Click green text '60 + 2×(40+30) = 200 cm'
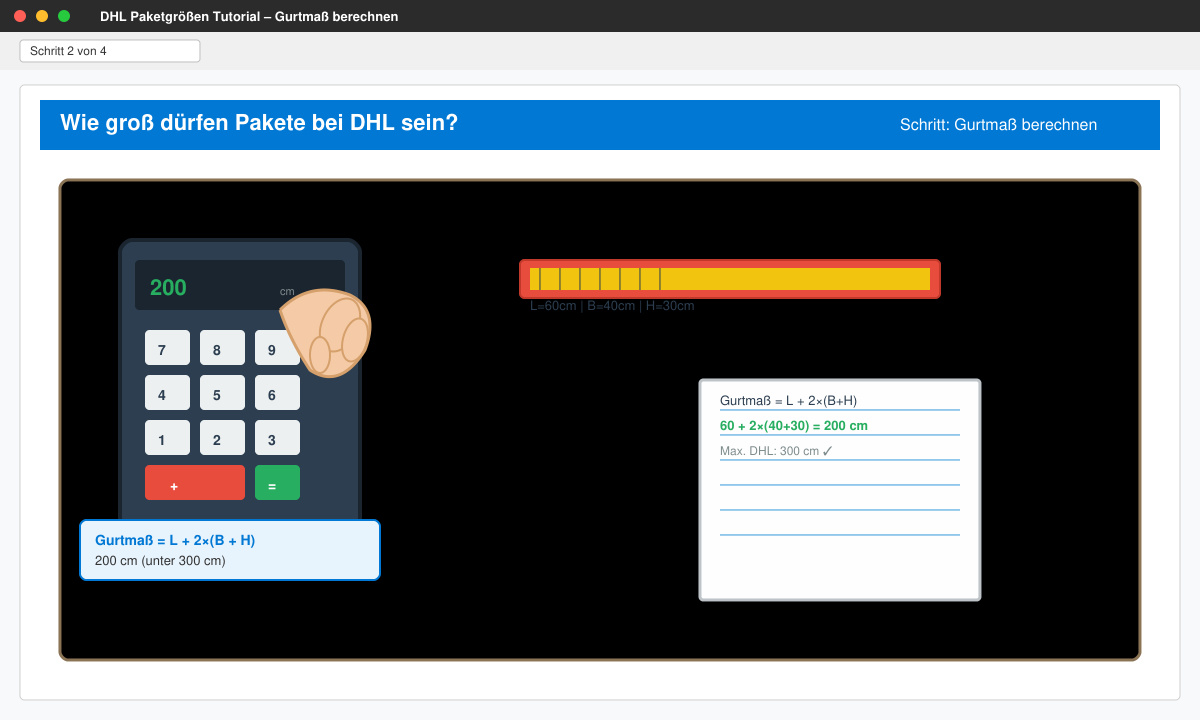 pos(794,426)
